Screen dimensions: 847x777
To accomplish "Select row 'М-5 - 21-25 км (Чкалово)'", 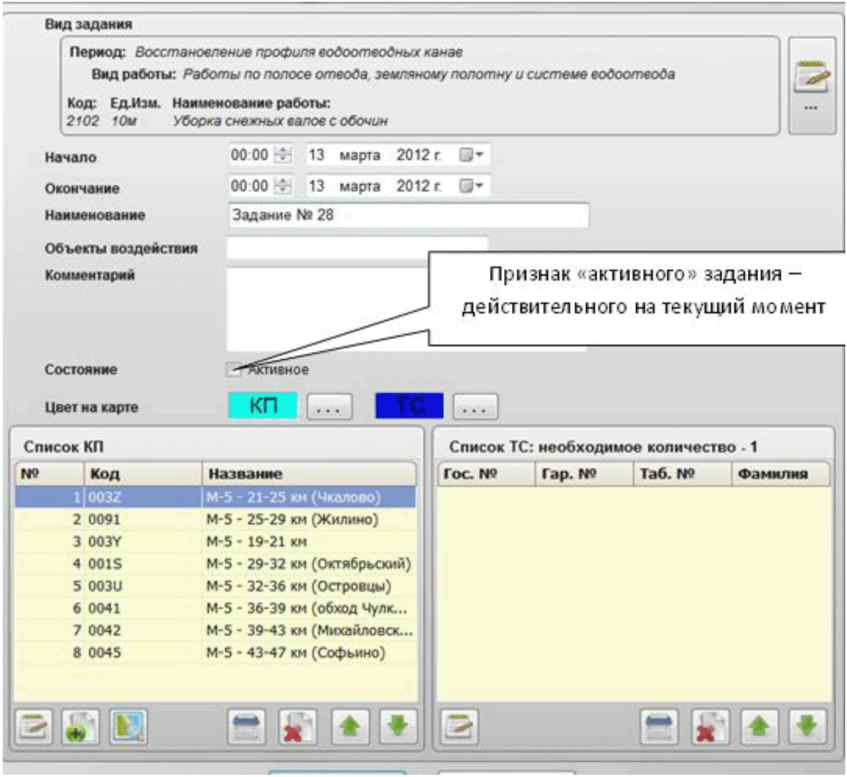I will (216, 497).
